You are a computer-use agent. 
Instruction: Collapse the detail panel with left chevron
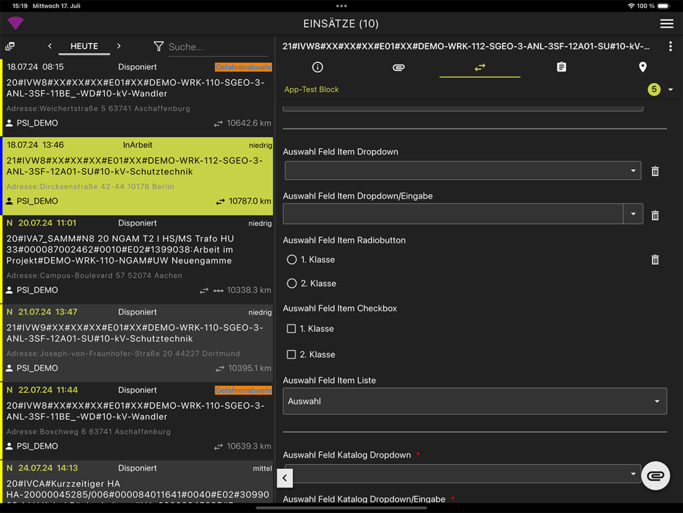(x=285, y=478)
